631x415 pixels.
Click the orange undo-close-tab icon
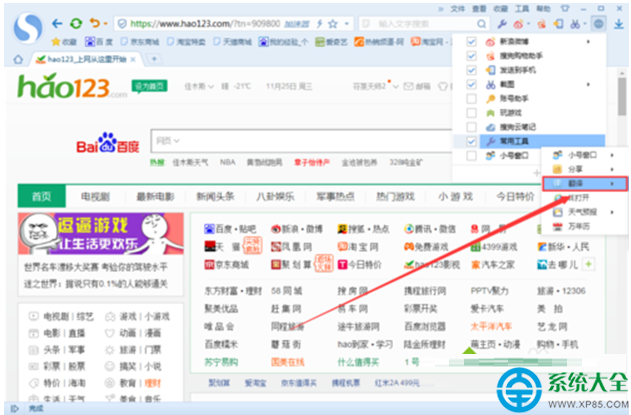(x=94, y=22)
